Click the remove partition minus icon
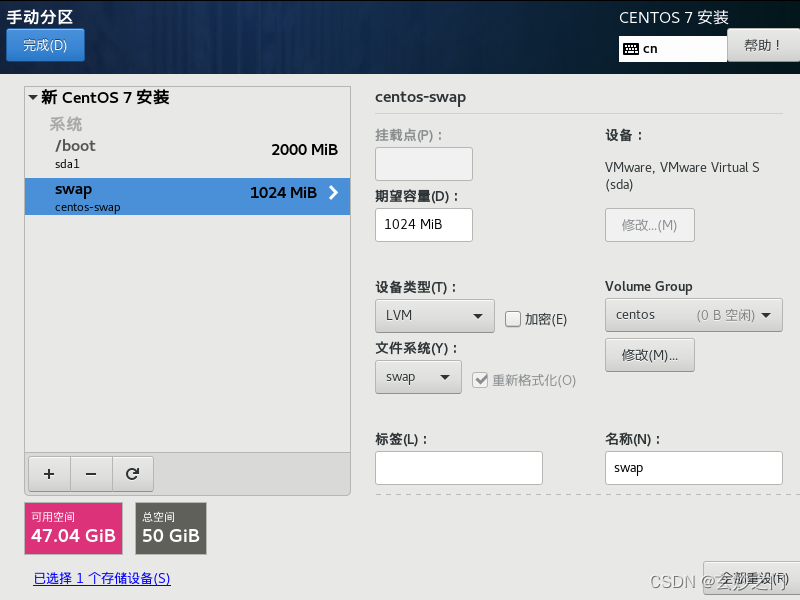 click(x=91, y=474)
